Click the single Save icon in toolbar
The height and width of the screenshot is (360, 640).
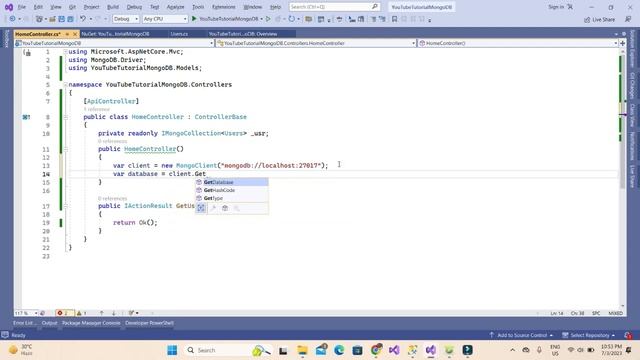[61, 19]
